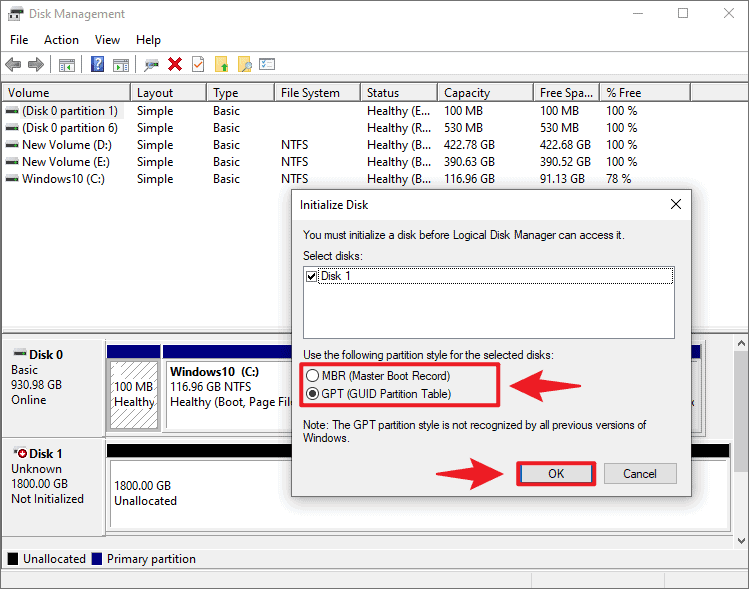Sort by the File System column header
This screenshot has width=749, height=589.
317,93
